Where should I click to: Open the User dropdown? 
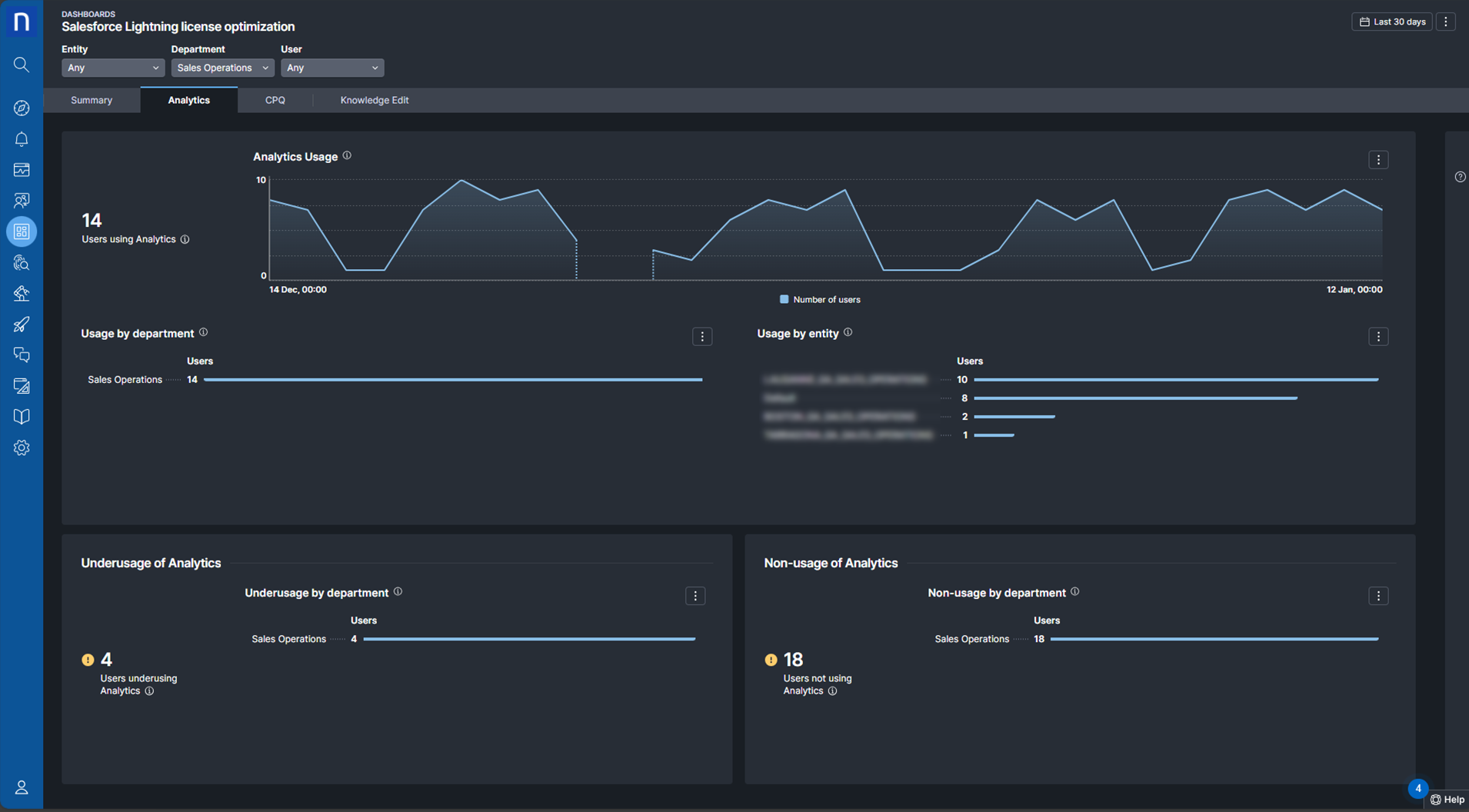pyautogui.click(x=332, y=68)
